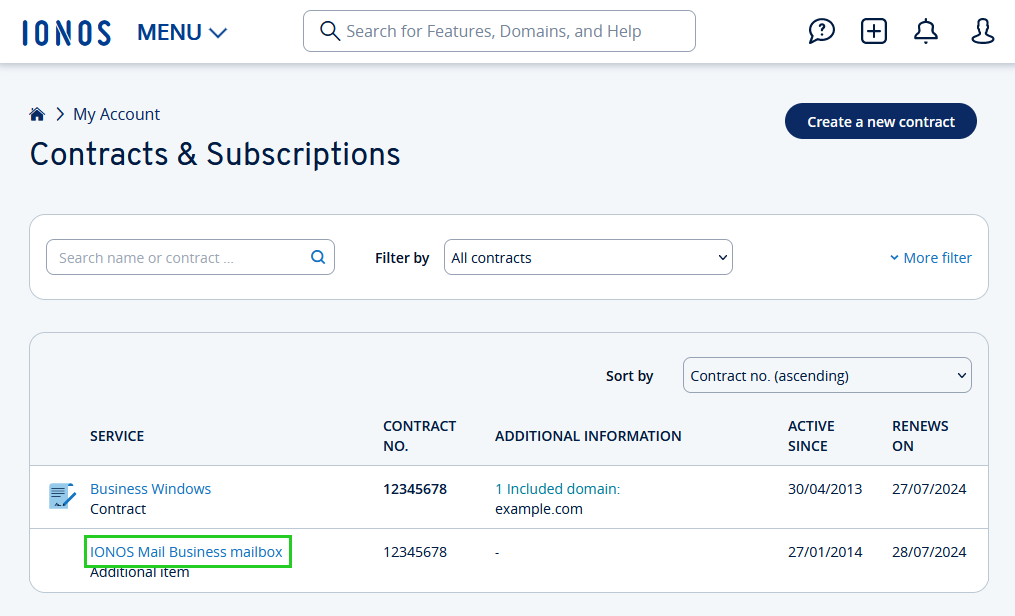The height and width of the screenshot is (616, 1015).
Task: Open the All contracts filter dropdown
Action: (x=587, y=257)
